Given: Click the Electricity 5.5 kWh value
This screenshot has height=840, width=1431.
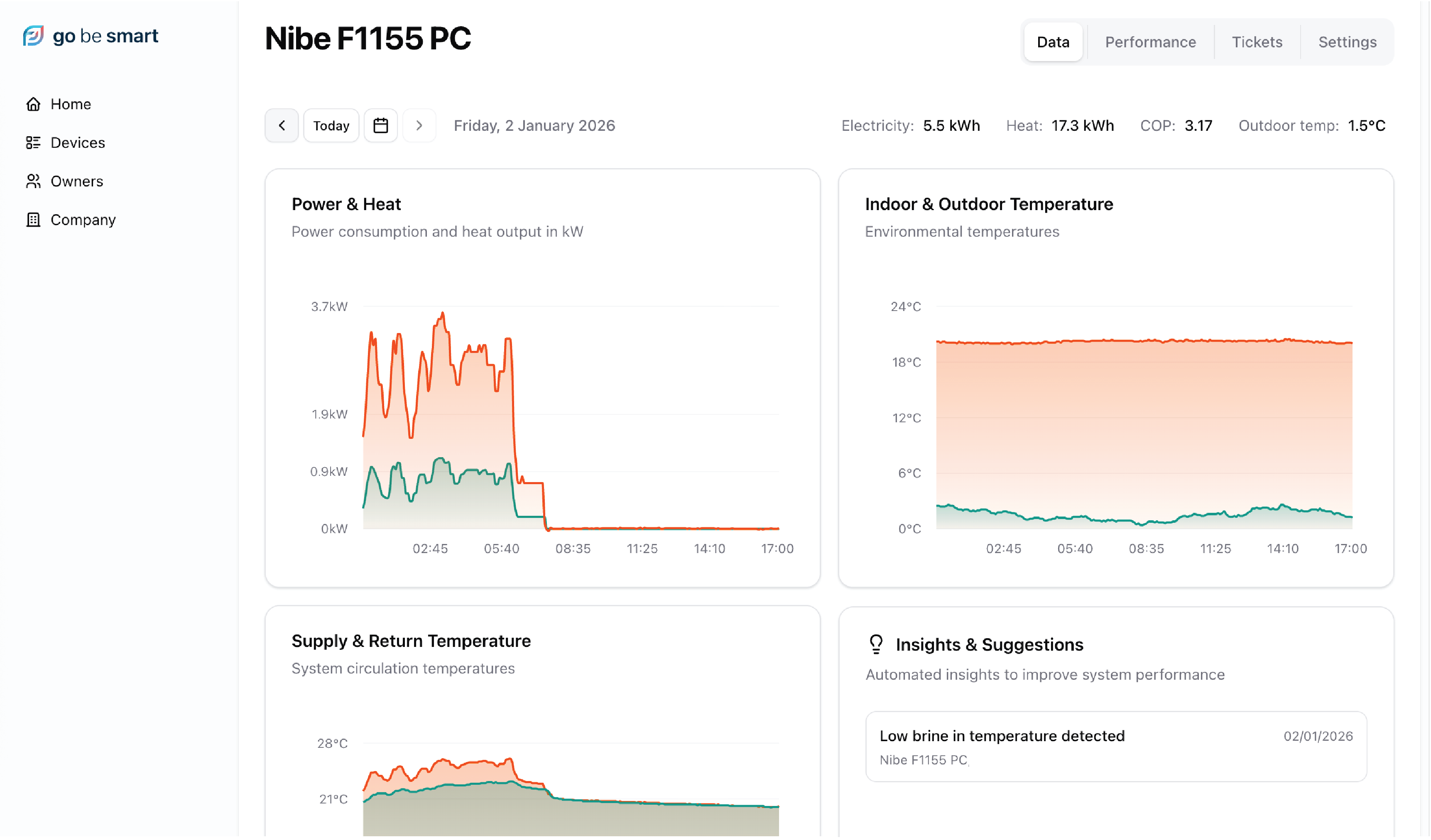Looking at the screenshot, I should click(952, 125).
